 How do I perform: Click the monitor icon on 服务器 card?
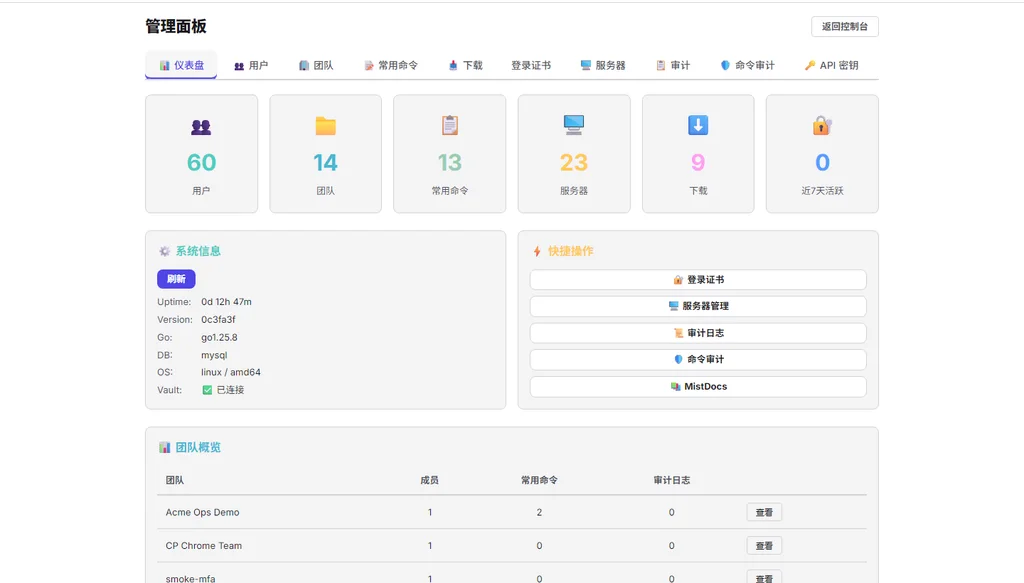[574, 124]
